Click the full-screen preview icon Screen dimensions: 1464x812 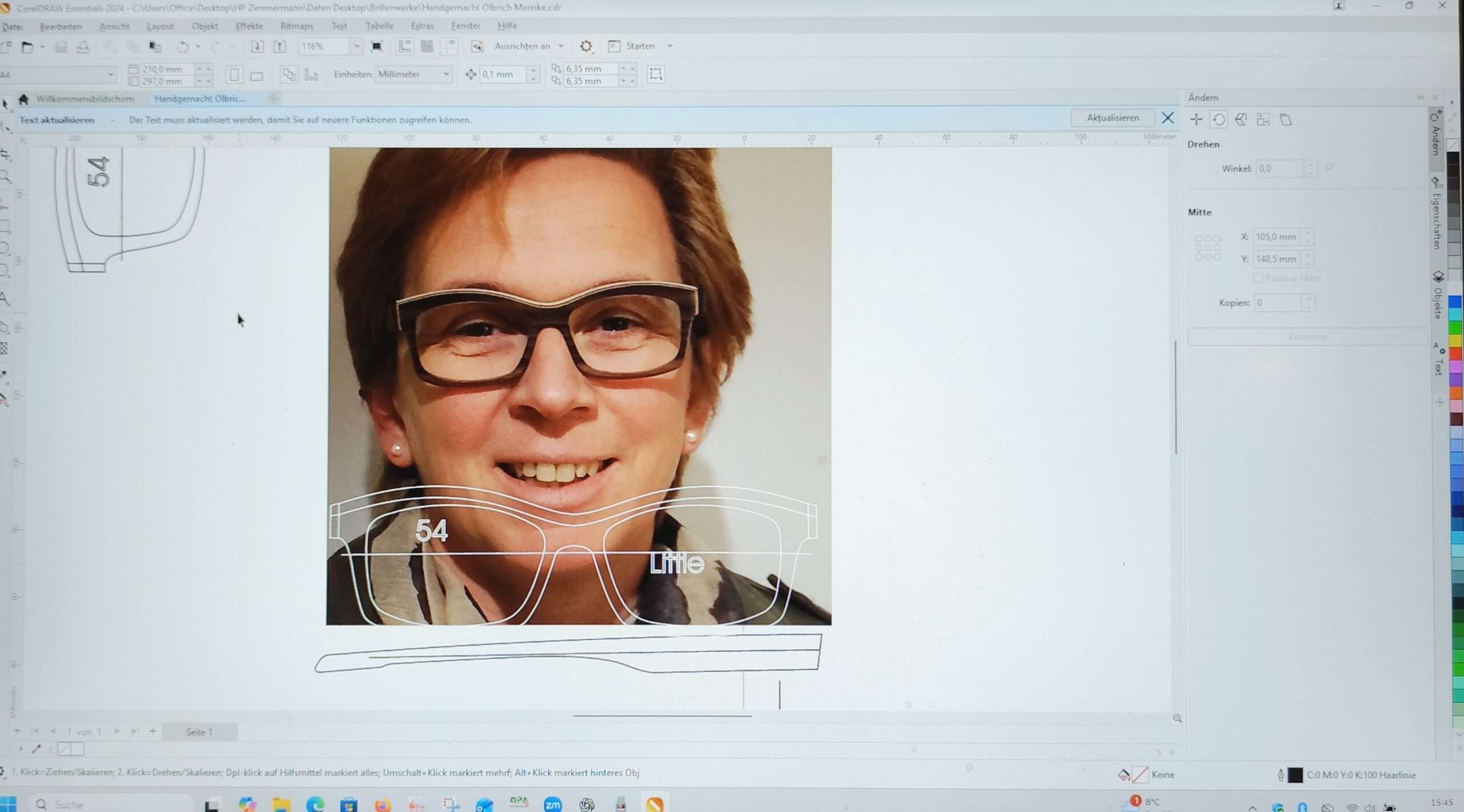click(x=376, y=46)
